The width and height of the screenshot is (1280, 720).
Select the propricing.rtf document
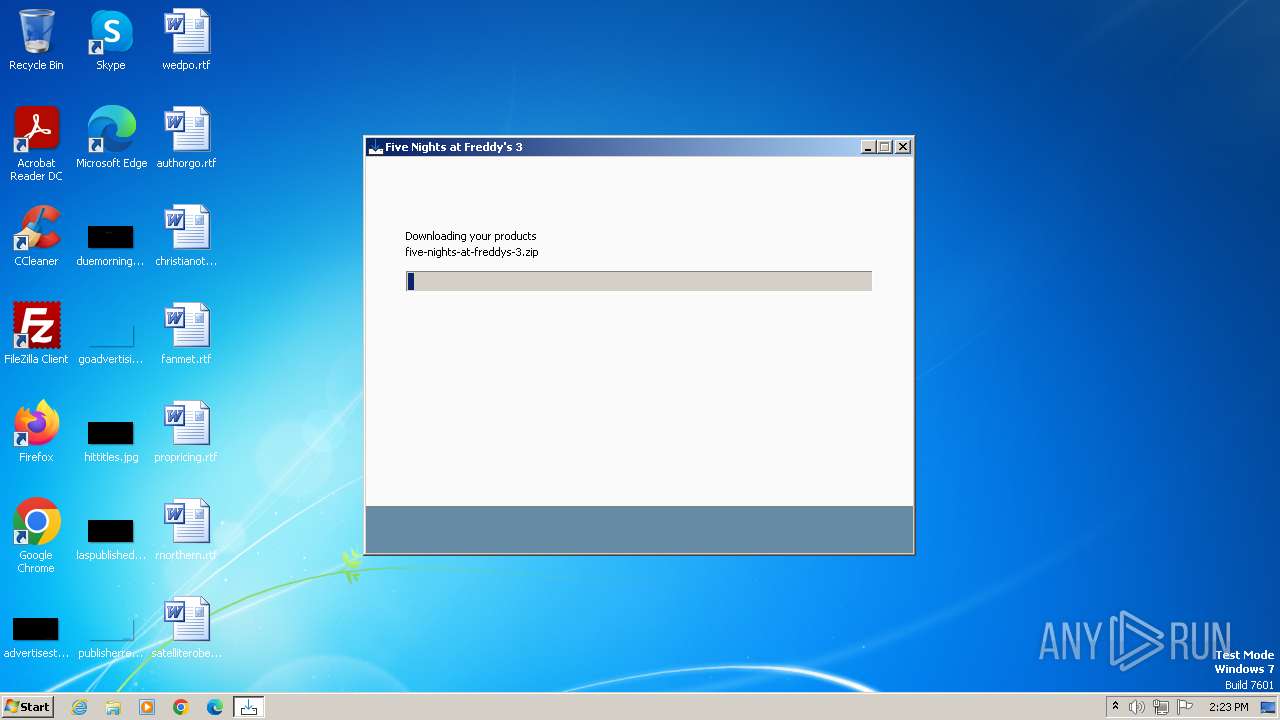tap(186, 432)
